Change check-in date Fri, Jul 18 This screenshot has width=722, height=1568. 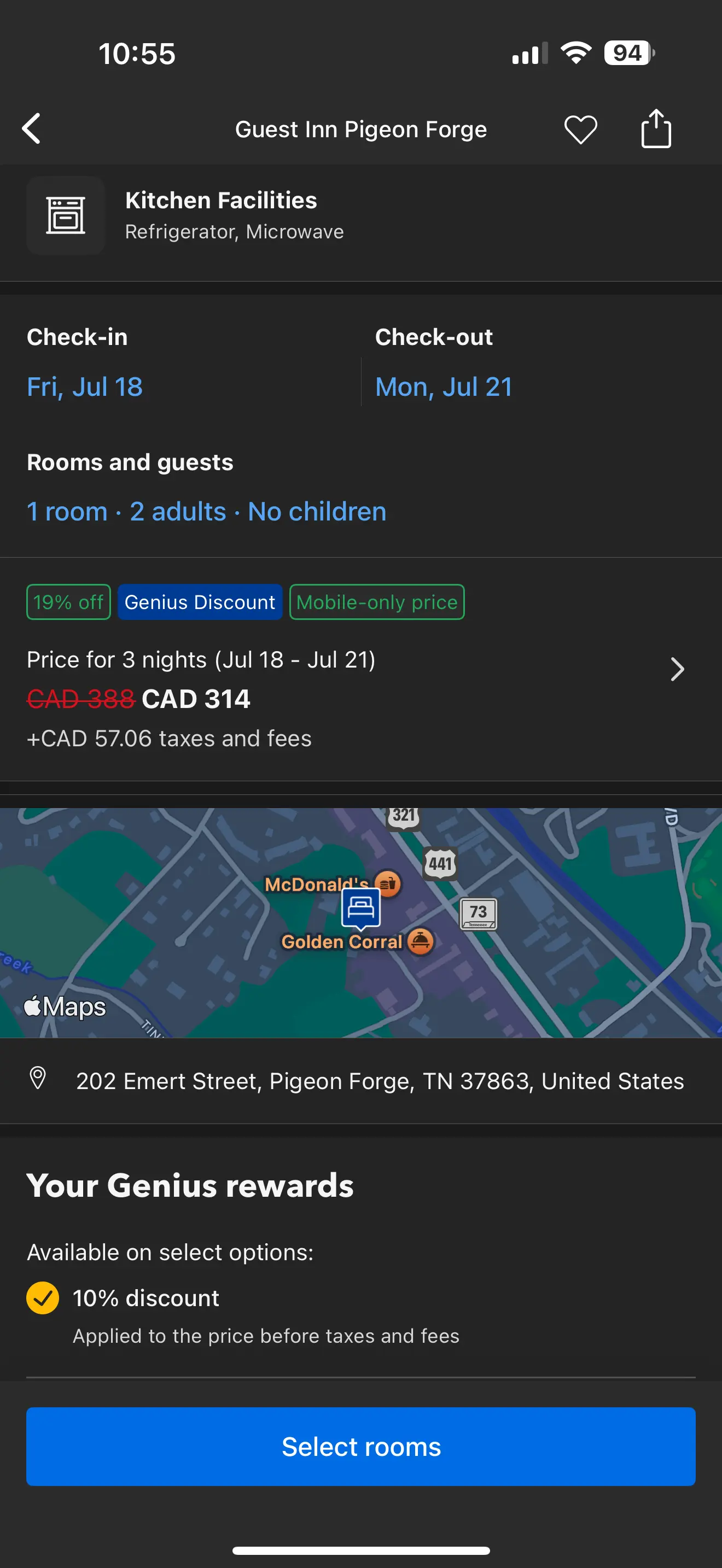click(x=85, y=387)
